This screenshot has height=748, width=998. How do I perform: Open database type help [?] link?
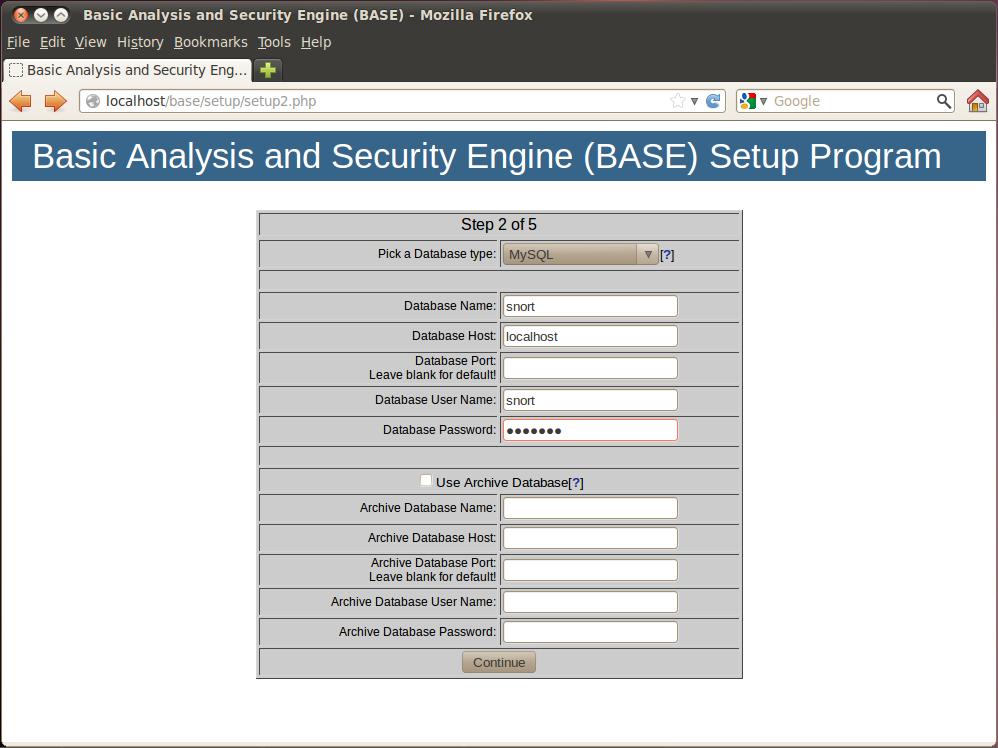(x=666, y=255)
